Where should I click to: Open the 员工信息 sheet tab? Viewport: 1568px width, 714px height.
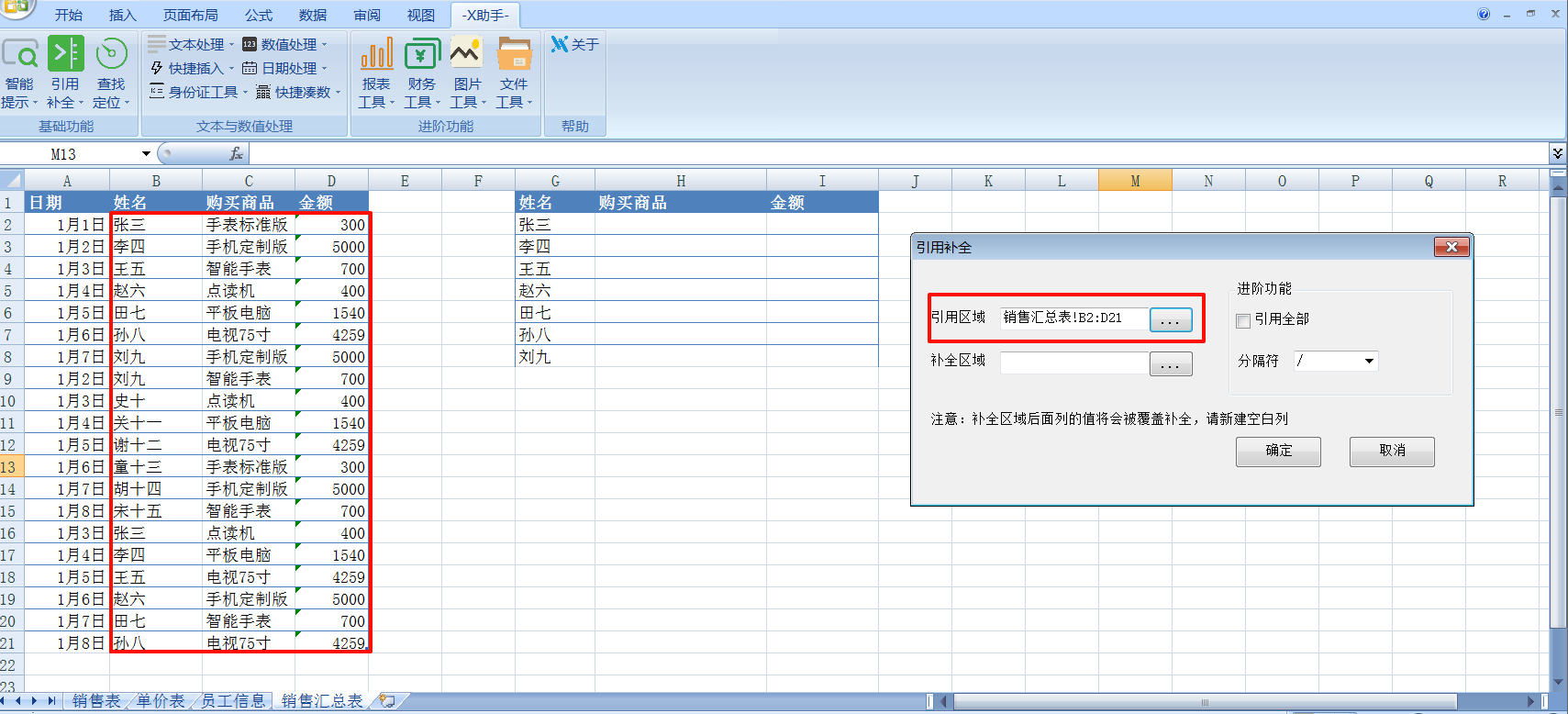[233, 701]
